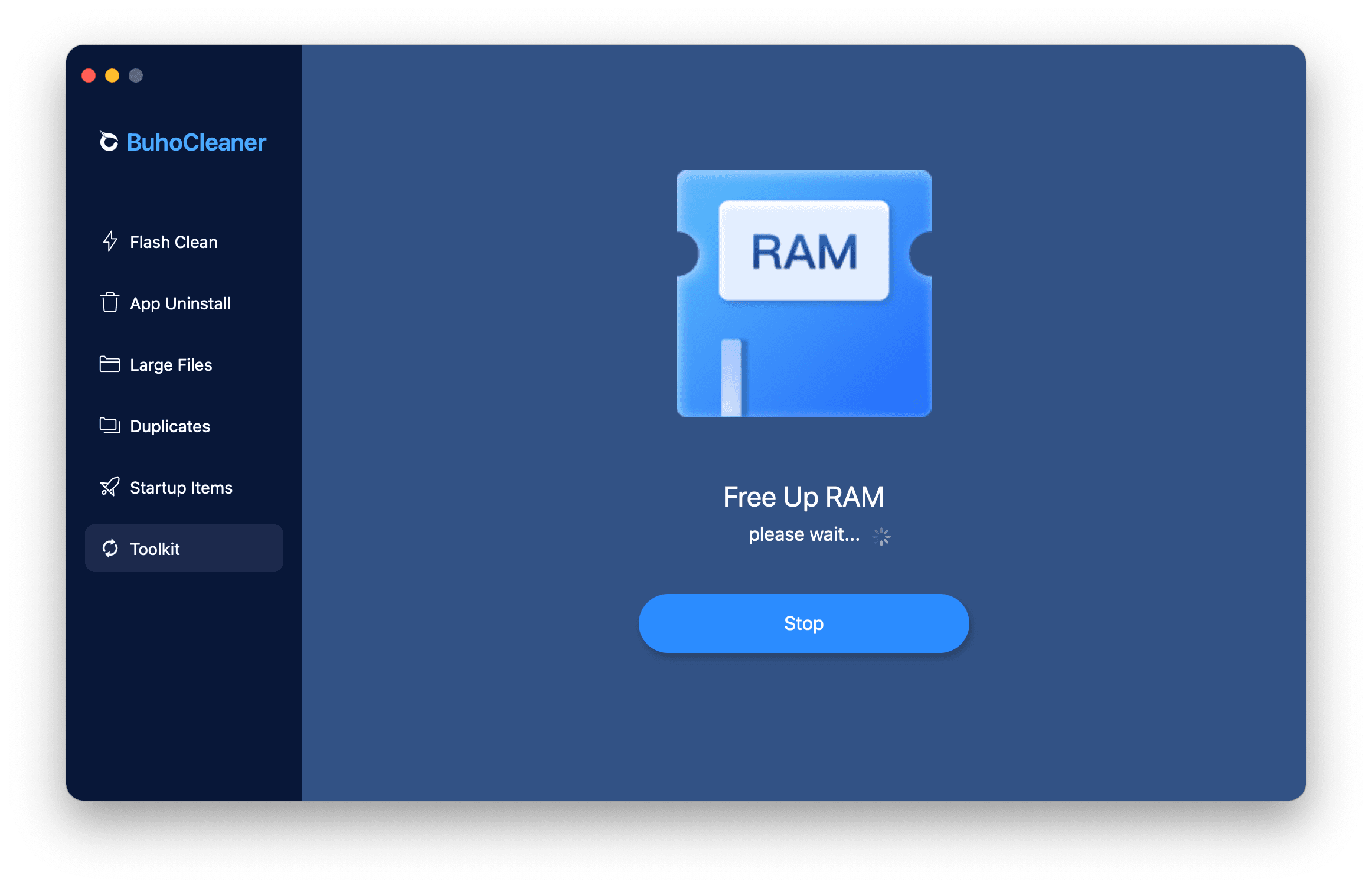Open the App Uninstall section
This screenshot has width=1372, height=888.
[x=180, y=303]
